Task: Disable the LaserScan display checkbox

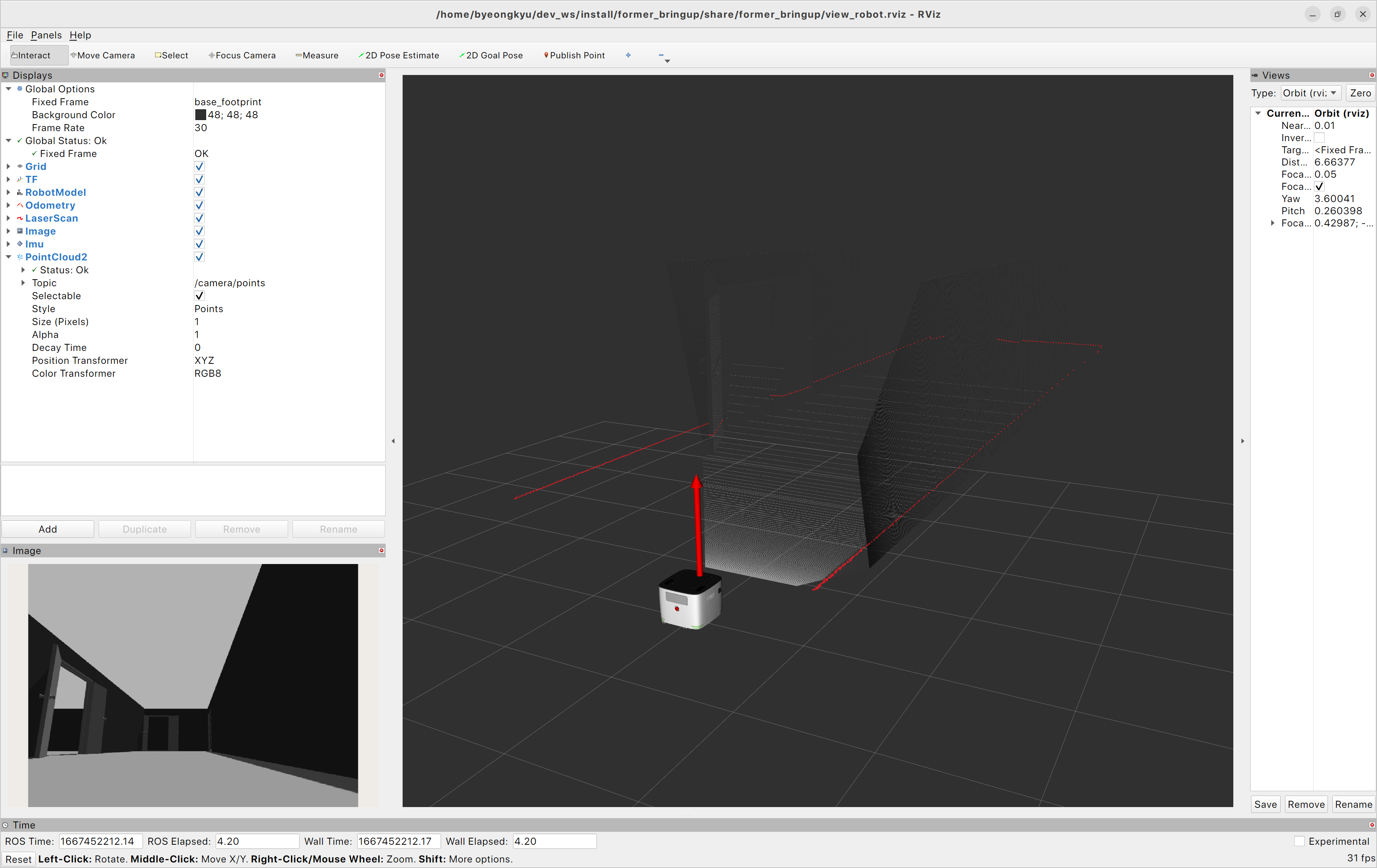Action: (x=199, y=218)
